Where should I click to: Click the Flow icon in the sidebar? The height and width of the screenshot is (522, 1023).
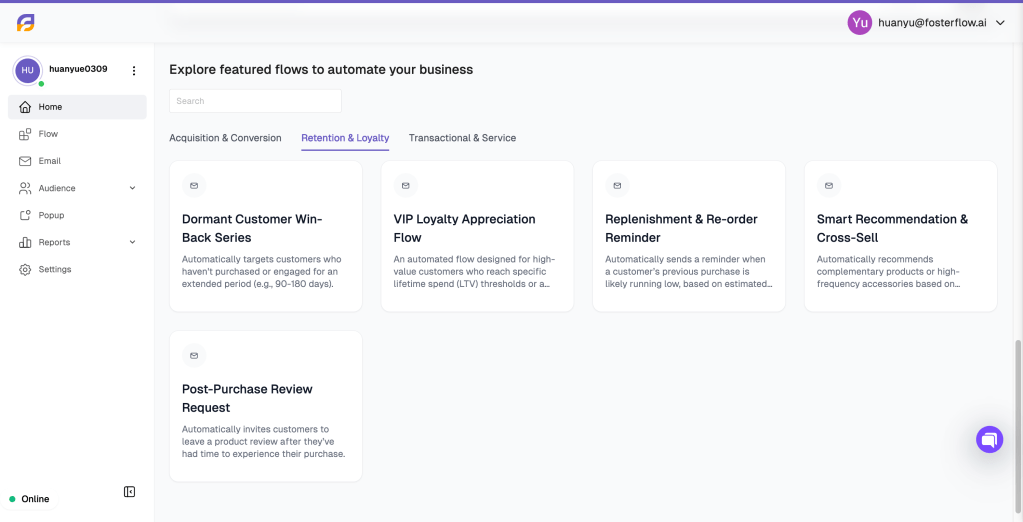[x=25, y=134]
